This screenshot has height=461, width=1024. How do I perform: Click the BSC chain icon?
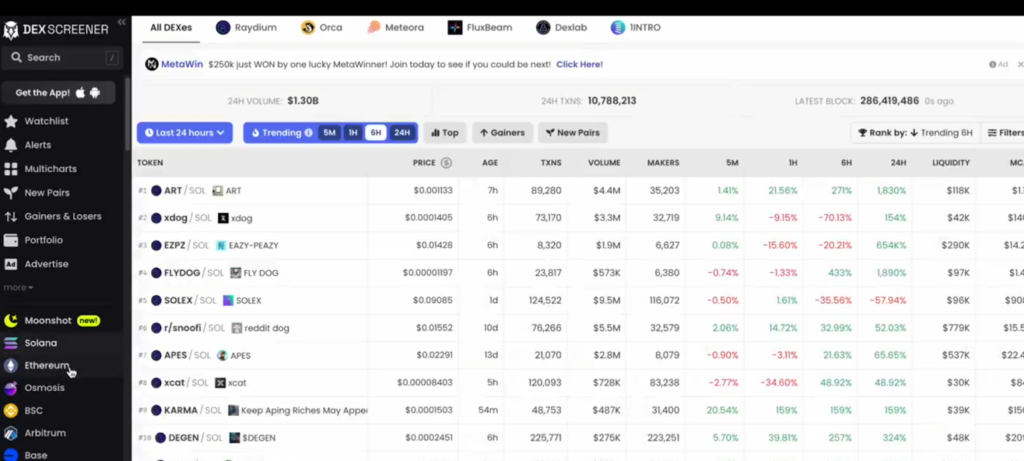(11, 411)
